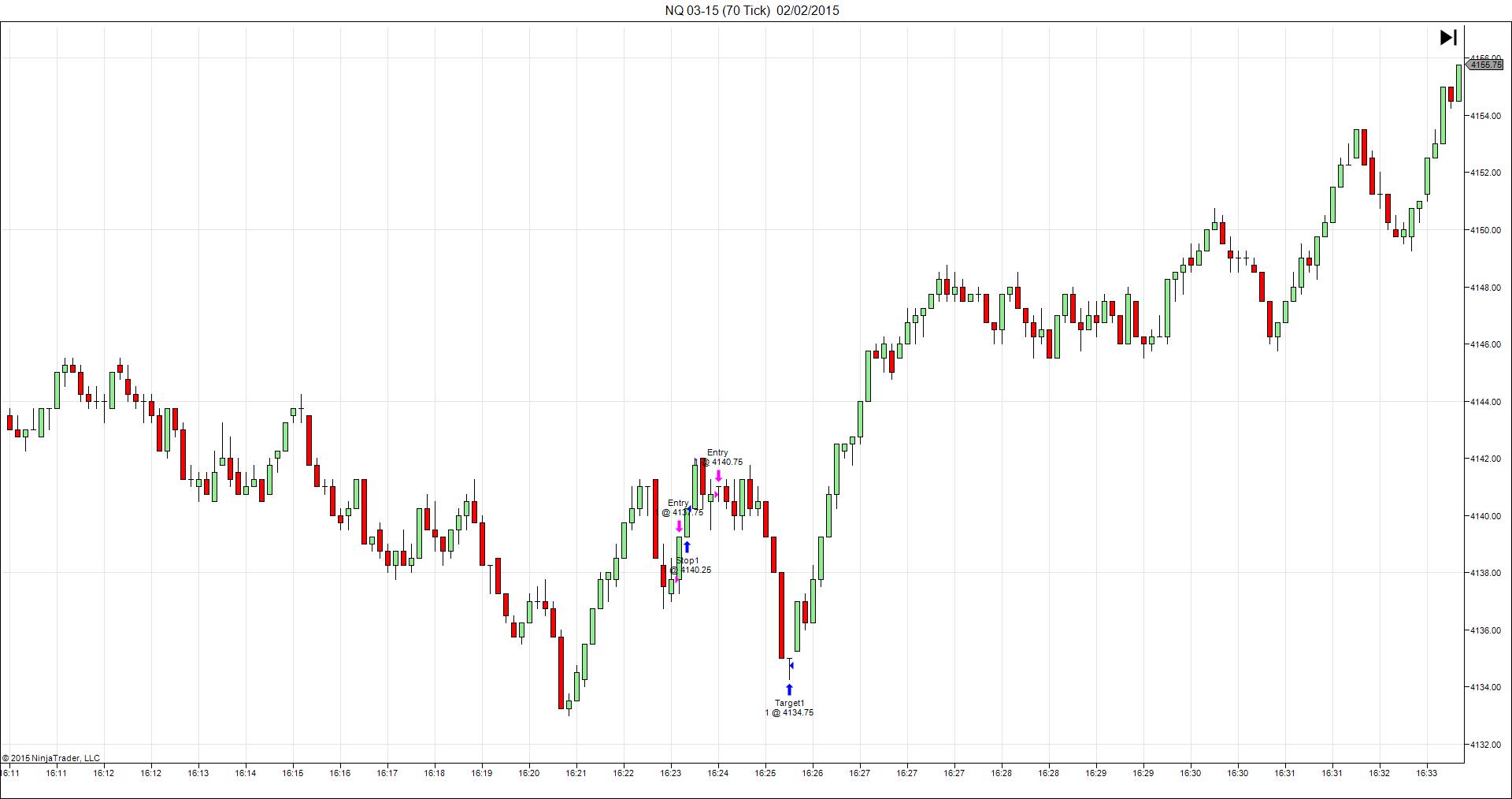Click the 16:33 time axis label

[x=1427, y=773]
